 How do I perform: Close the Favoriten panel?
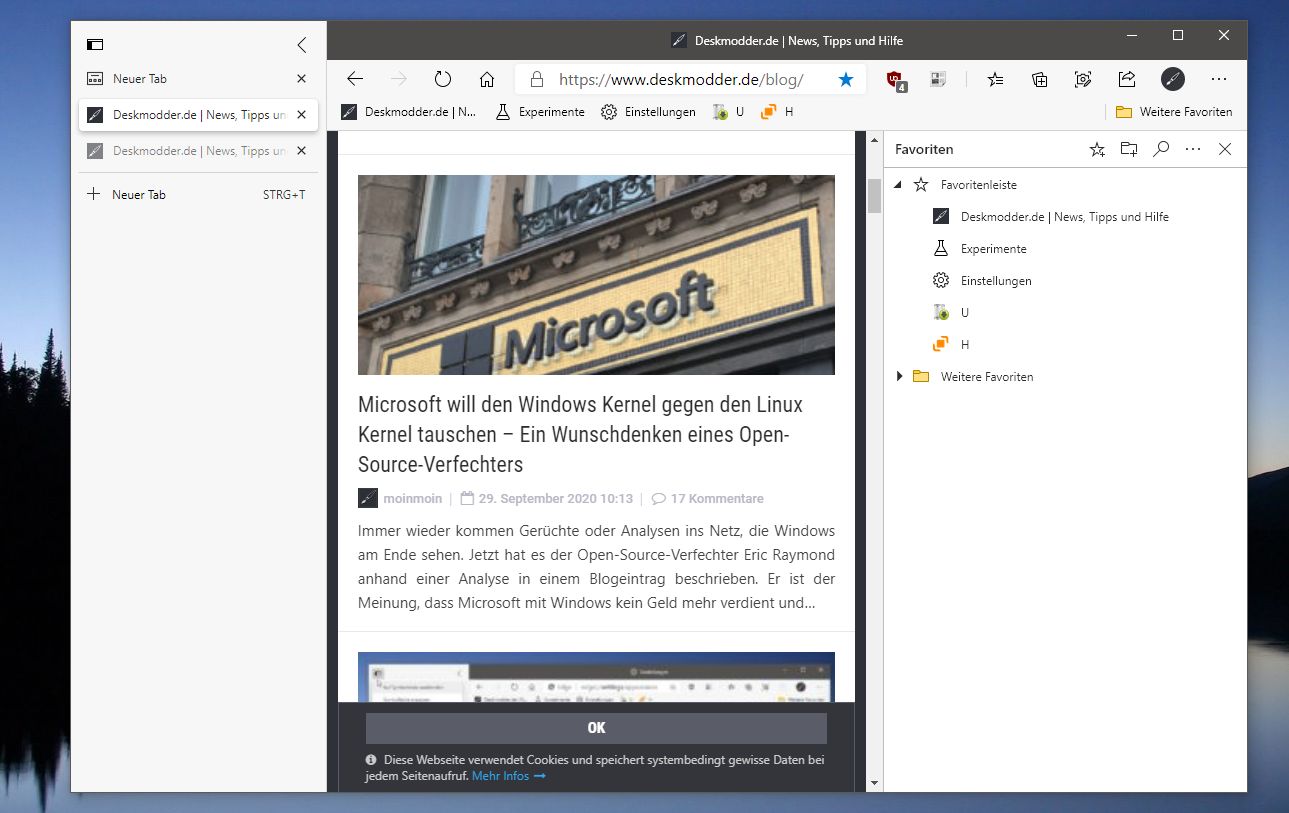tap(1225, 149)
